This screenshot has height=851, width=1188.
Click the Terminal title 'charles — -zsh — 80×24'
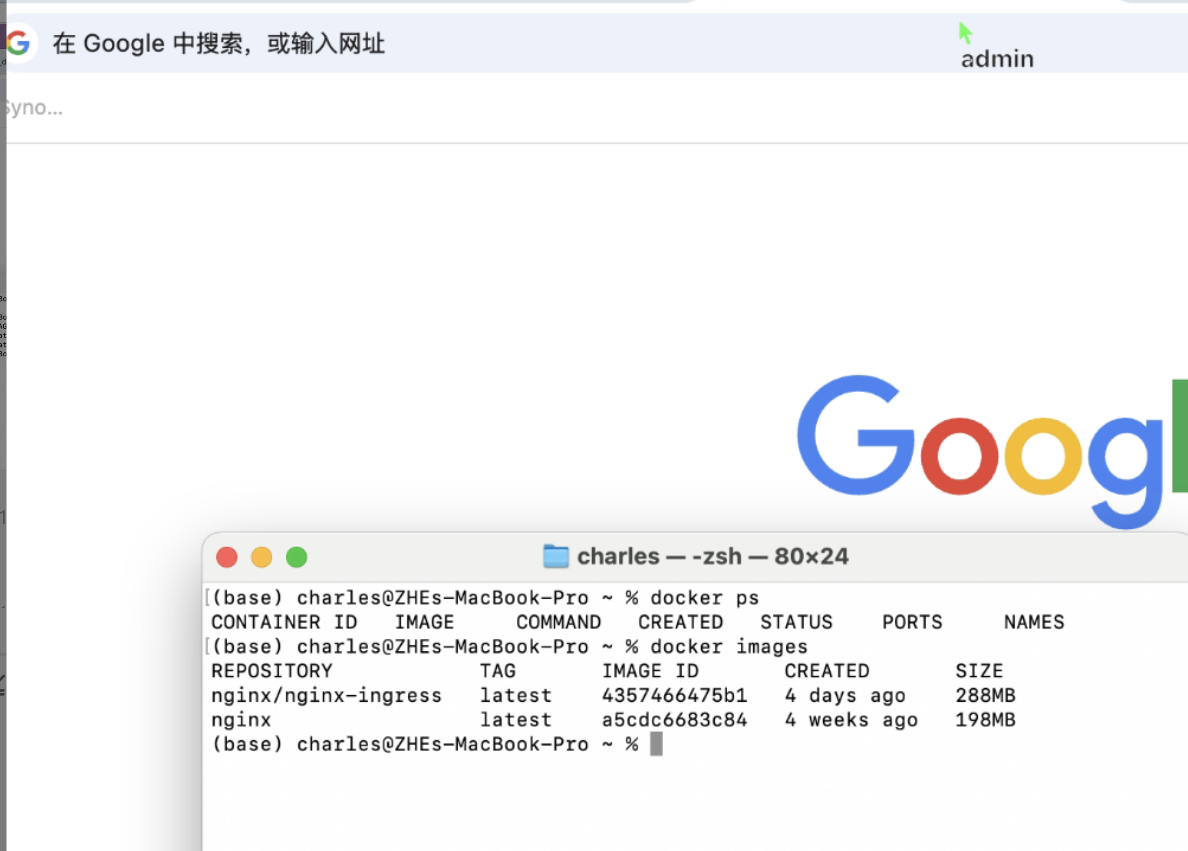tap(712, 557)
